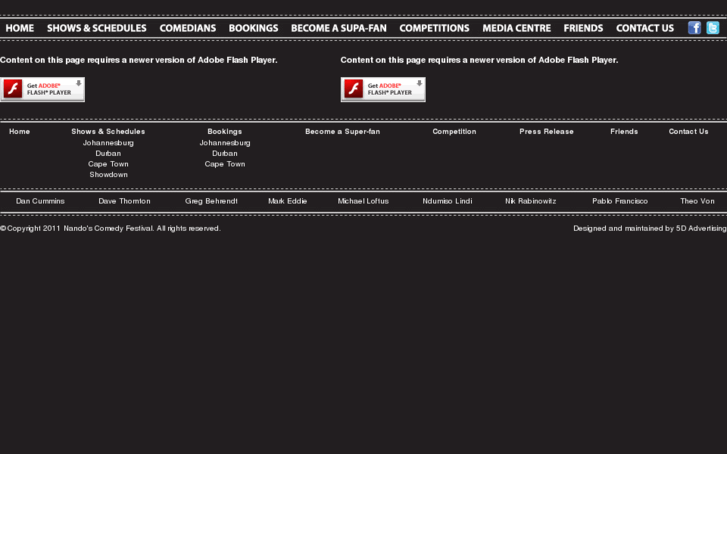Viewport: 727px width, 545px height.
Task: Click the Copyright 2011 Nando's Comedy Festival text
Action: pos(110,229)
